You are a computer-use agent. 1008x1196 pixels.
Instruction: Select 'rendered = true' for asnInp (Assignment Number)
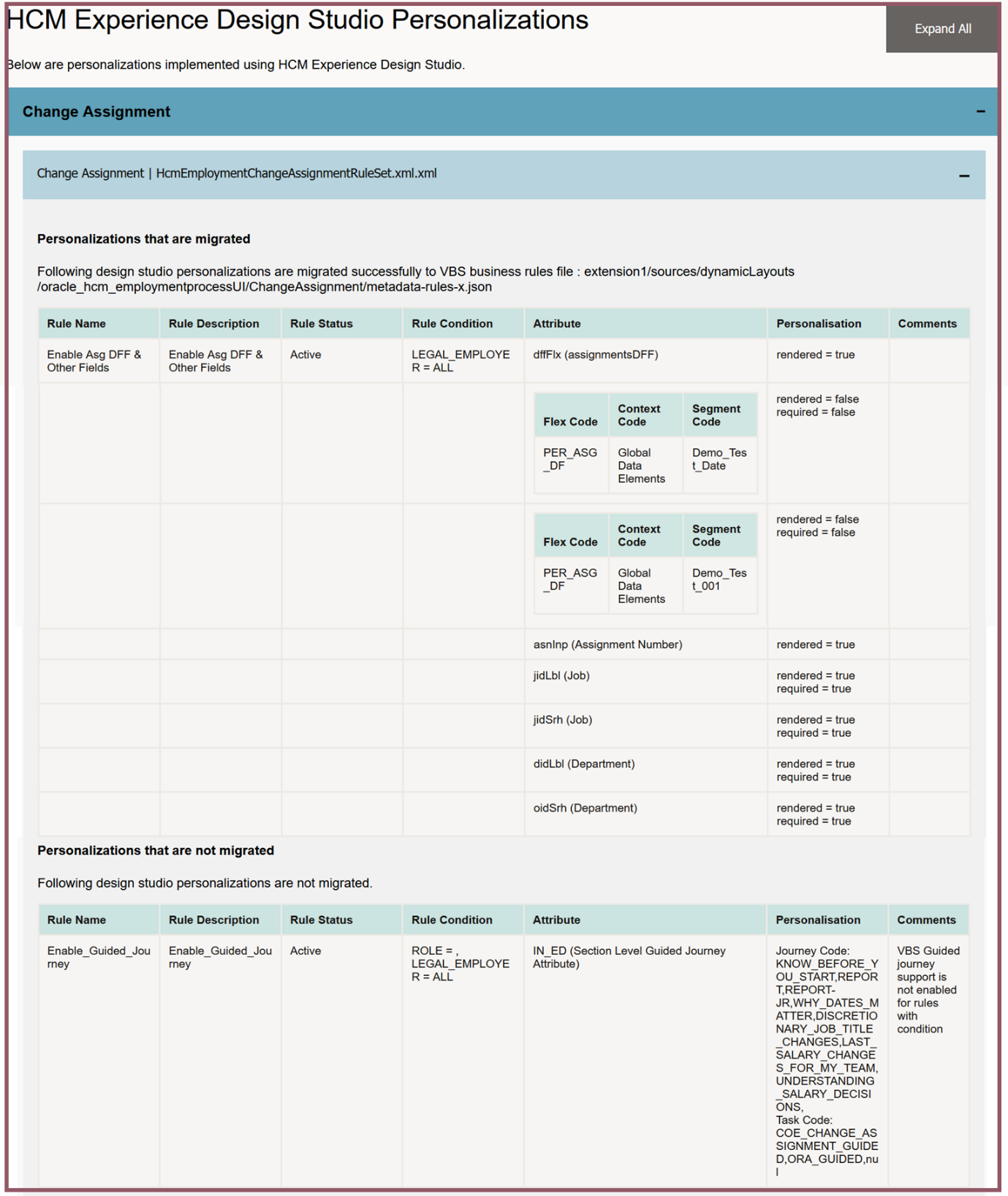pos(816,645)
